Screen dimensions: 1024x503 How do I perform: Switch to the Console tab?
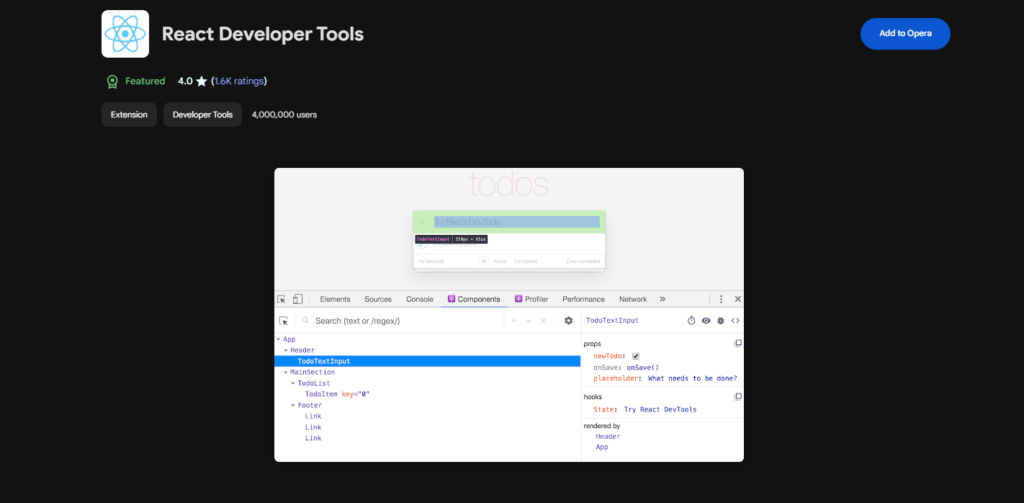point(420,299)
